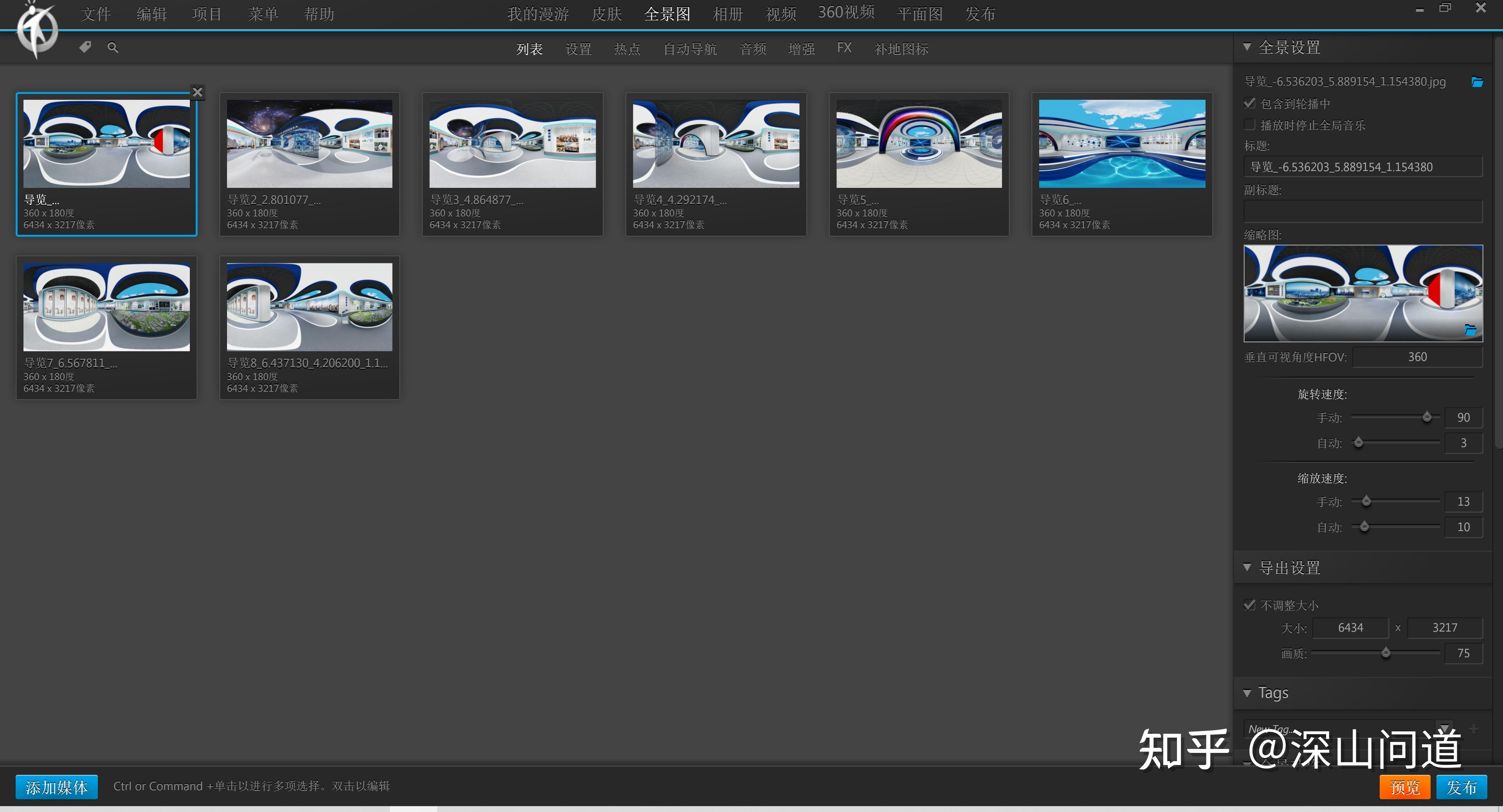
Task: Click the app logo icon
Action: click(37, 29)
